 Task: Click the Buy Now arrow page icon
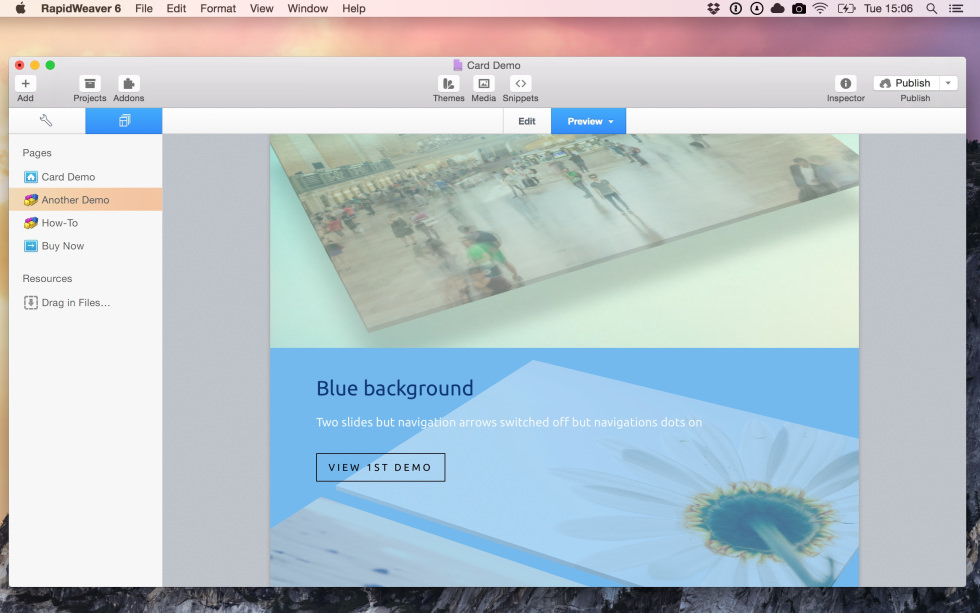[31, 246]
